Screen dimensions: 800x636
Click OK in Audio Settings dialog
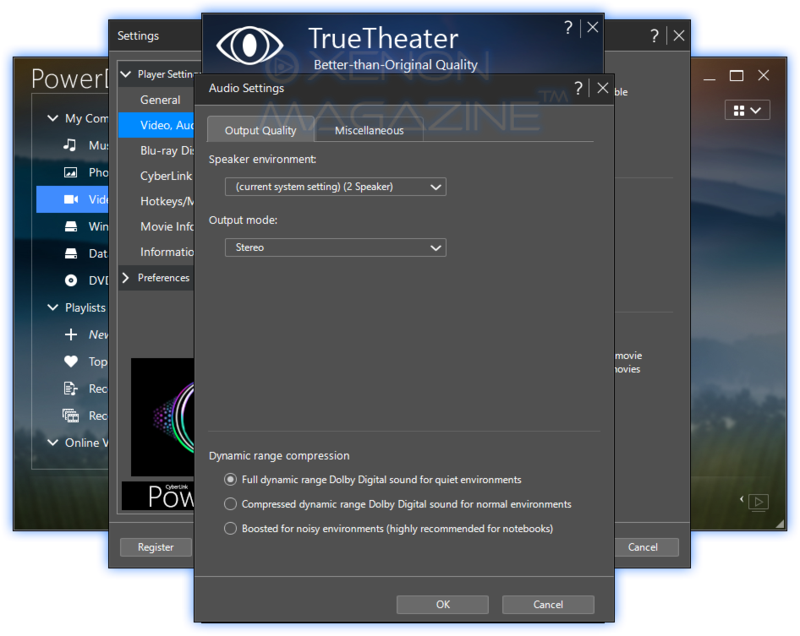pos(442,605)
